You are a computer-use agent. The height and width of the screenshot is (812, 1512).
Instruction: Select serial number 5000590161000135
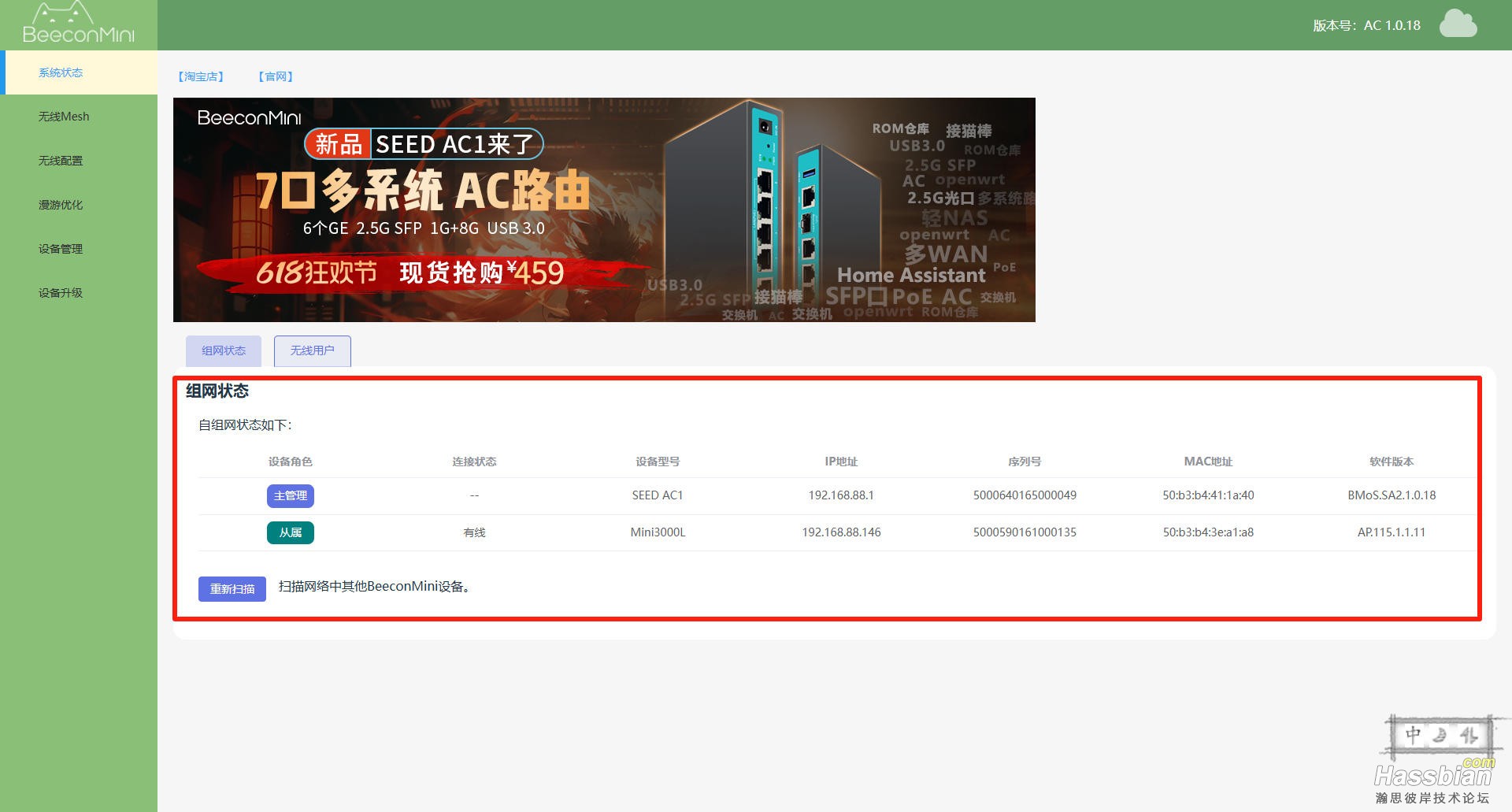[x=1025, y=532]
